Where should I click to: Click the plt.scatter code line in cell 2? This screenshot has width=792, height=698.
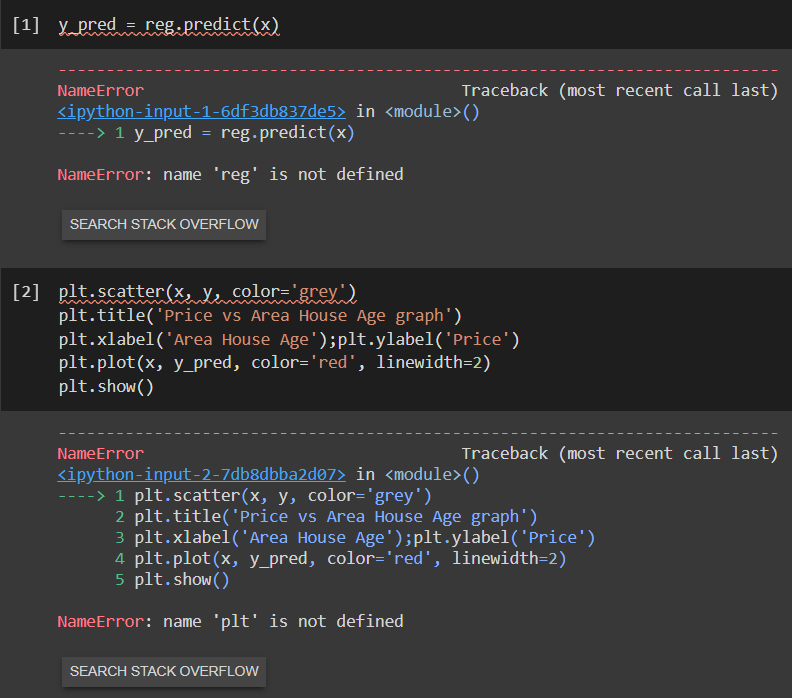(208, 291)
